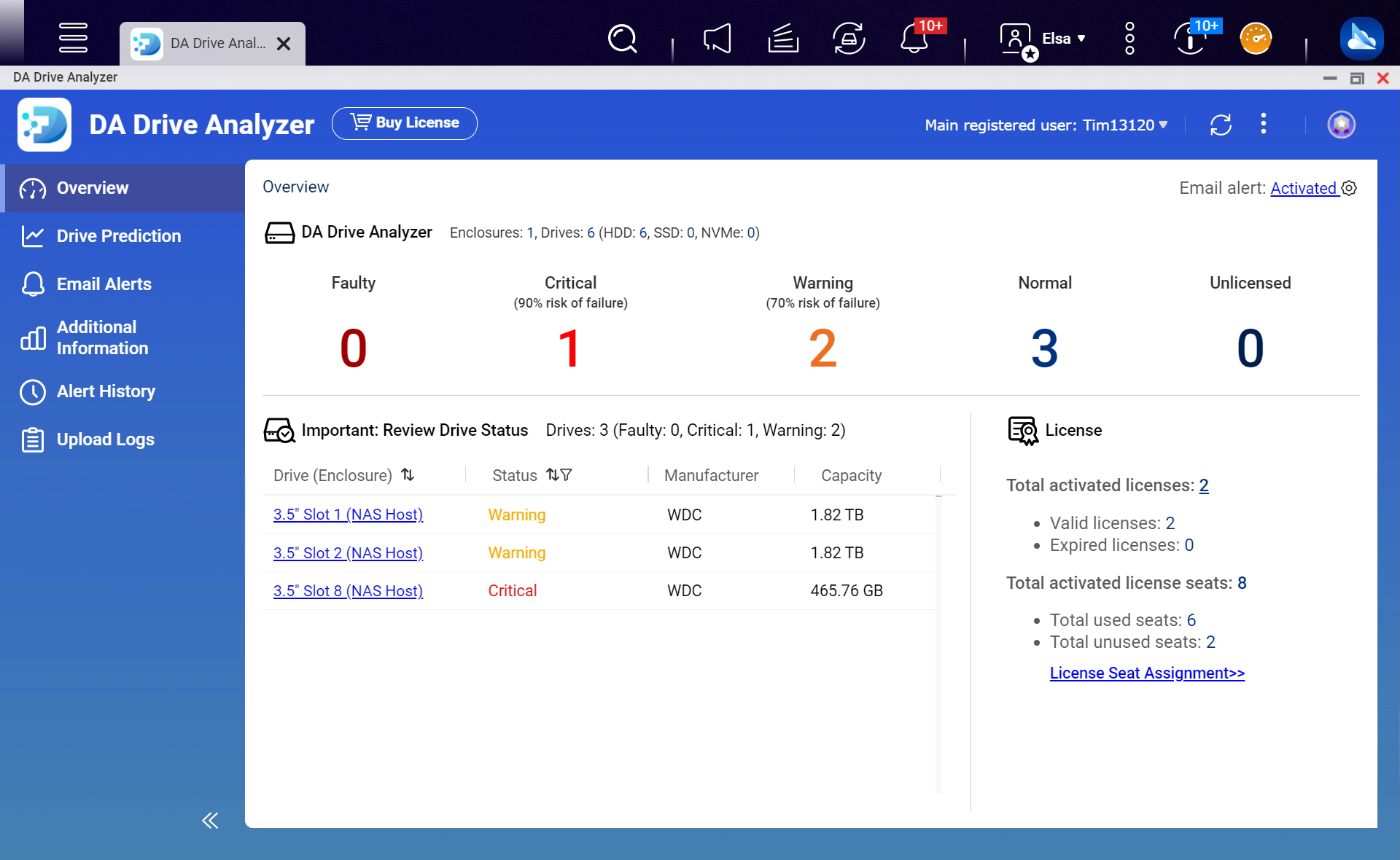Go to Drive Prediction section

coord(119,236)
